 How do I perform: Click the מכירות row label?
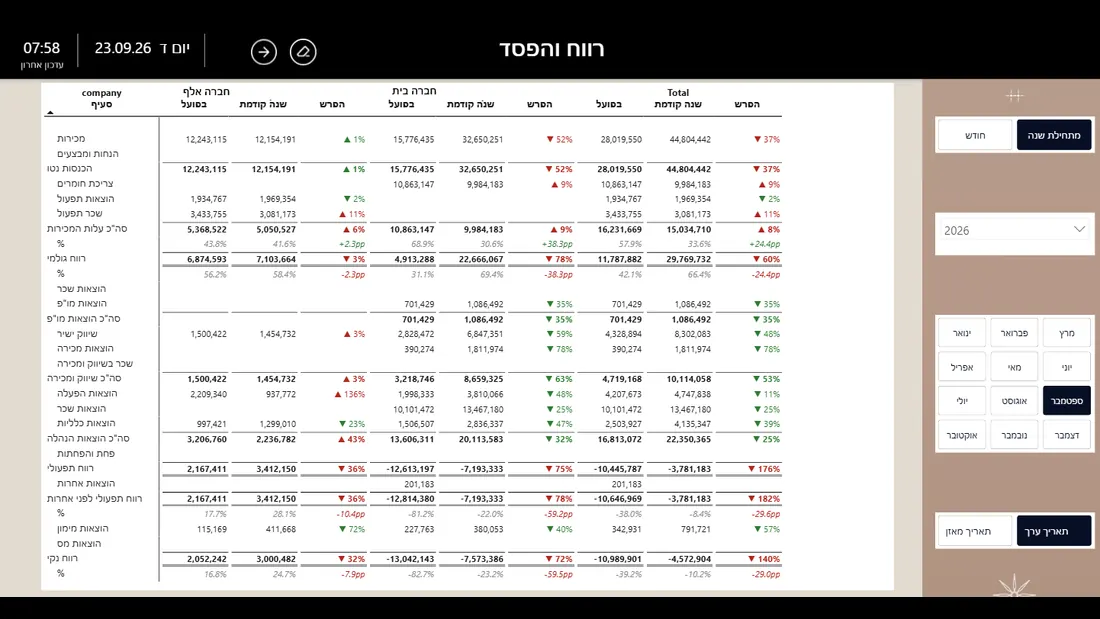click(x=71, y=139)
